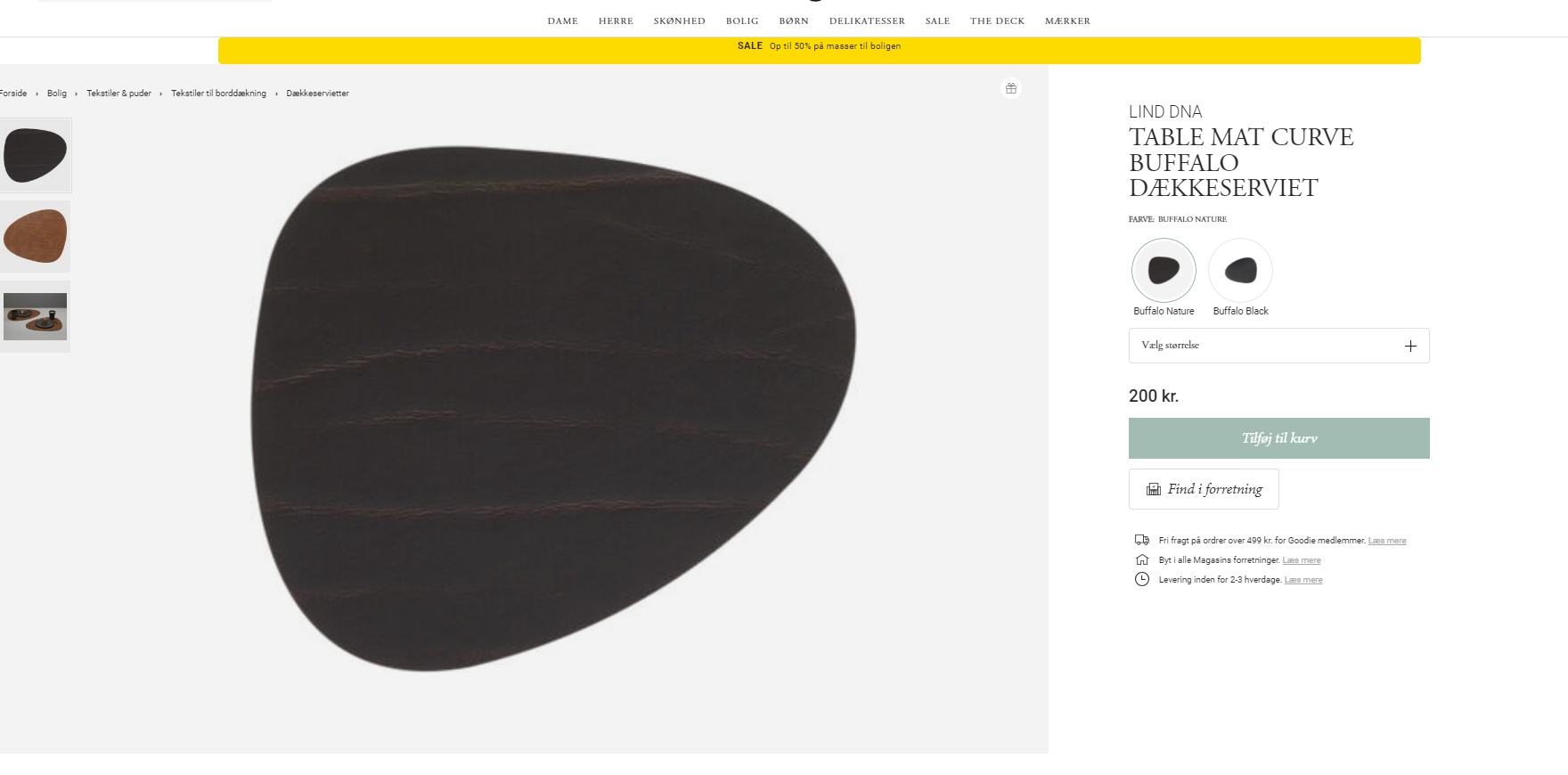Click the store icon in Find i forretning
Screen dimensions: 1568x775
(1154, 489)
